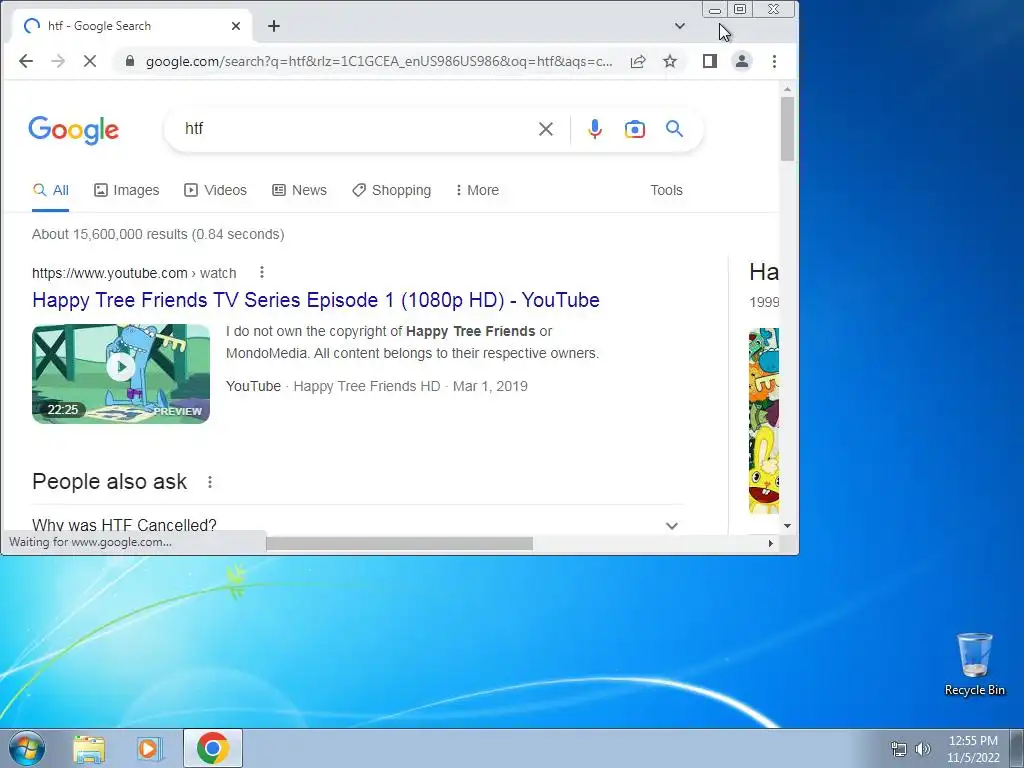Click the padlock site info icon
This screenshot has width=1024, height=768.
pos(130,61)
